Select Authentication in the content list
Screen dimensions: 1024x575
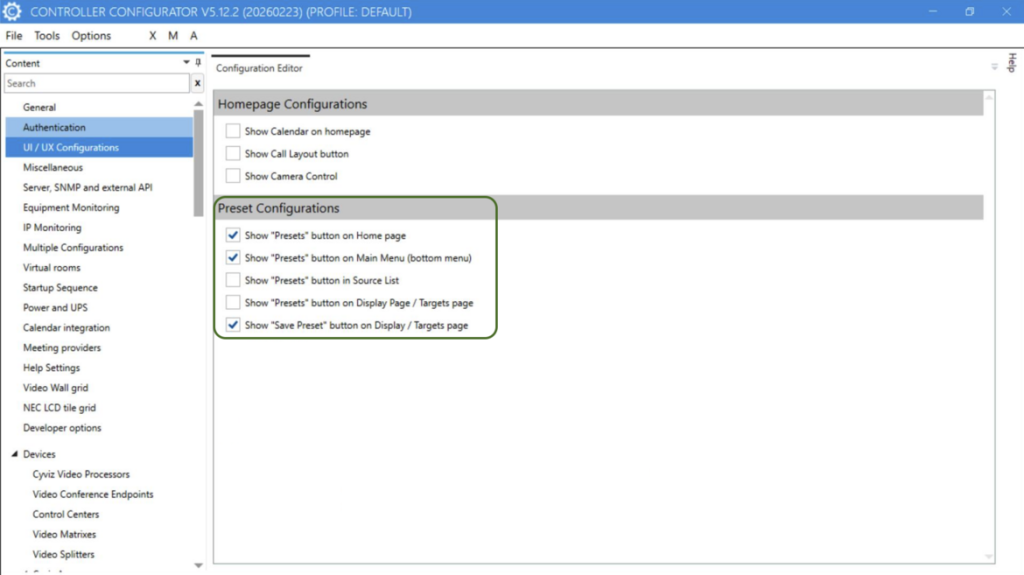pyautogui.click(x=54, y=128)
